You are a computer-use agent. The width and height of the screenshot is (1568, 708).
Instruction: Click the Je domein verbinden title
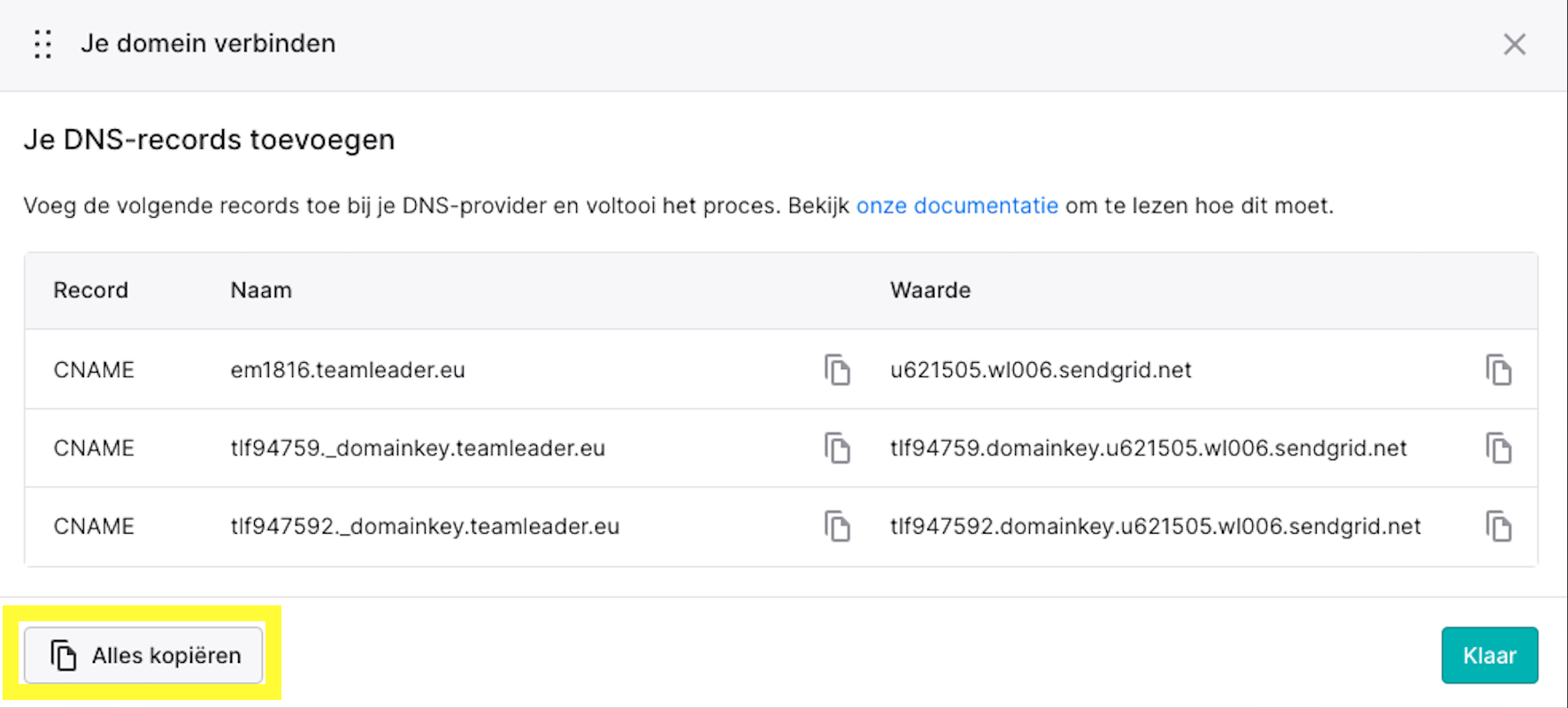tap(208, 43)
